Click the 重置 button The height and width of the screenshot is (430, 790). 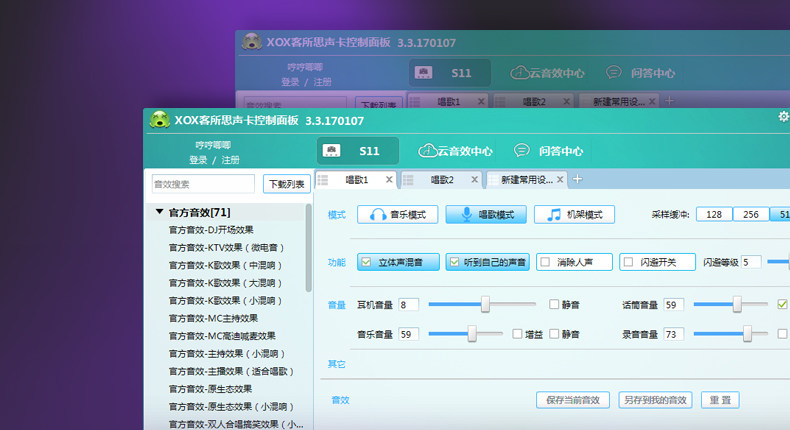click(x=720, y=400)
